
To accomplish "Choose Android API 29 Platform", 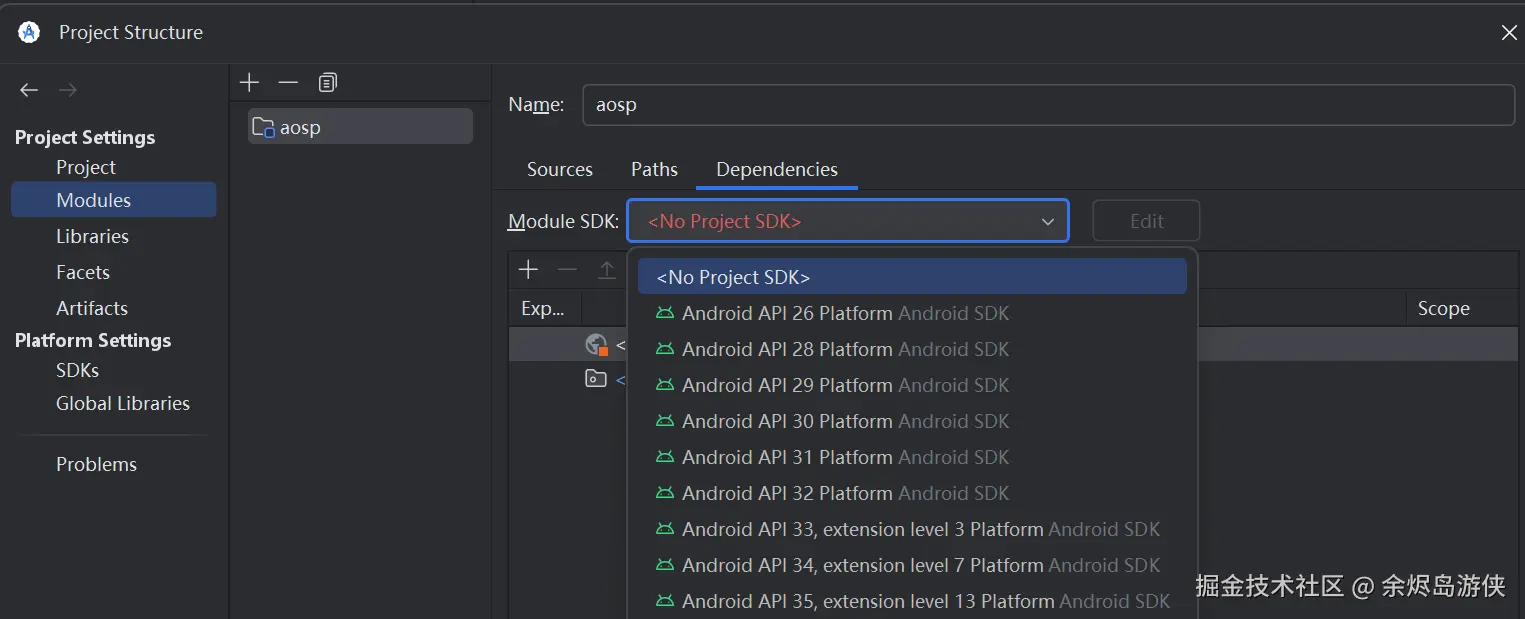I will pos(912,385).
